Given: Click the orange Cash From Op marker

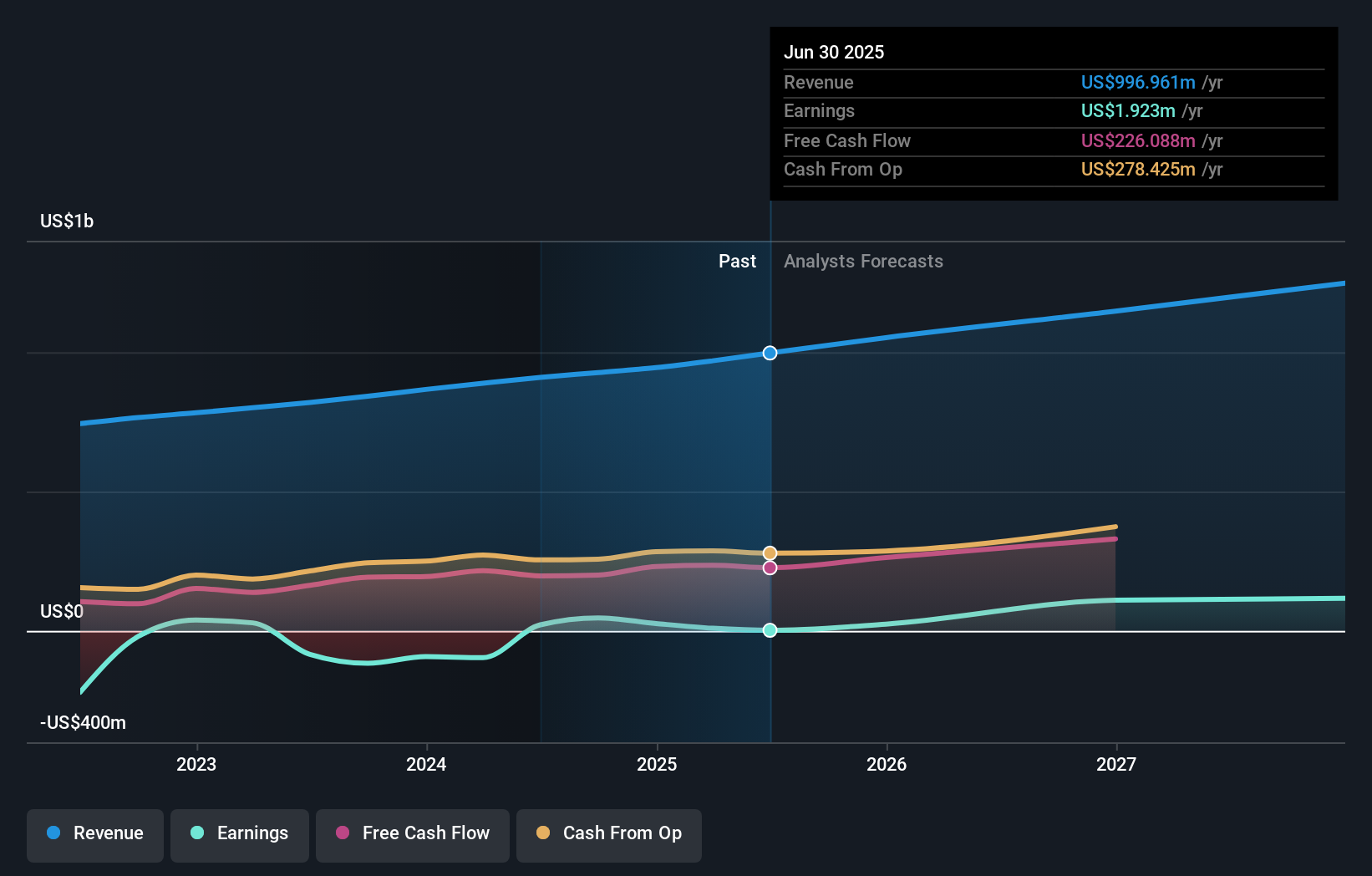Looking at the screenshot, I should [x=770, y=553].
